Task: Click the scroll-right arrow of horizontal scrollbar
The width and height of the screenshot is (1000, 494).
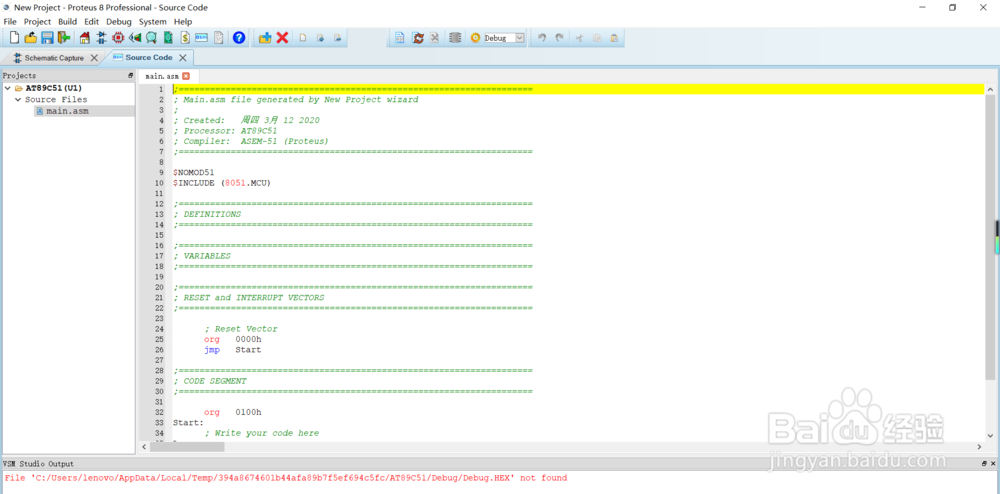Action: coord(980,447)
